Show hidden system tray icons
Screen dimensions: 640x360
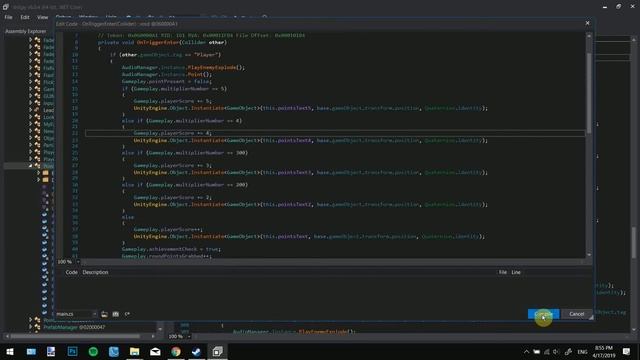tap(526, 352)
